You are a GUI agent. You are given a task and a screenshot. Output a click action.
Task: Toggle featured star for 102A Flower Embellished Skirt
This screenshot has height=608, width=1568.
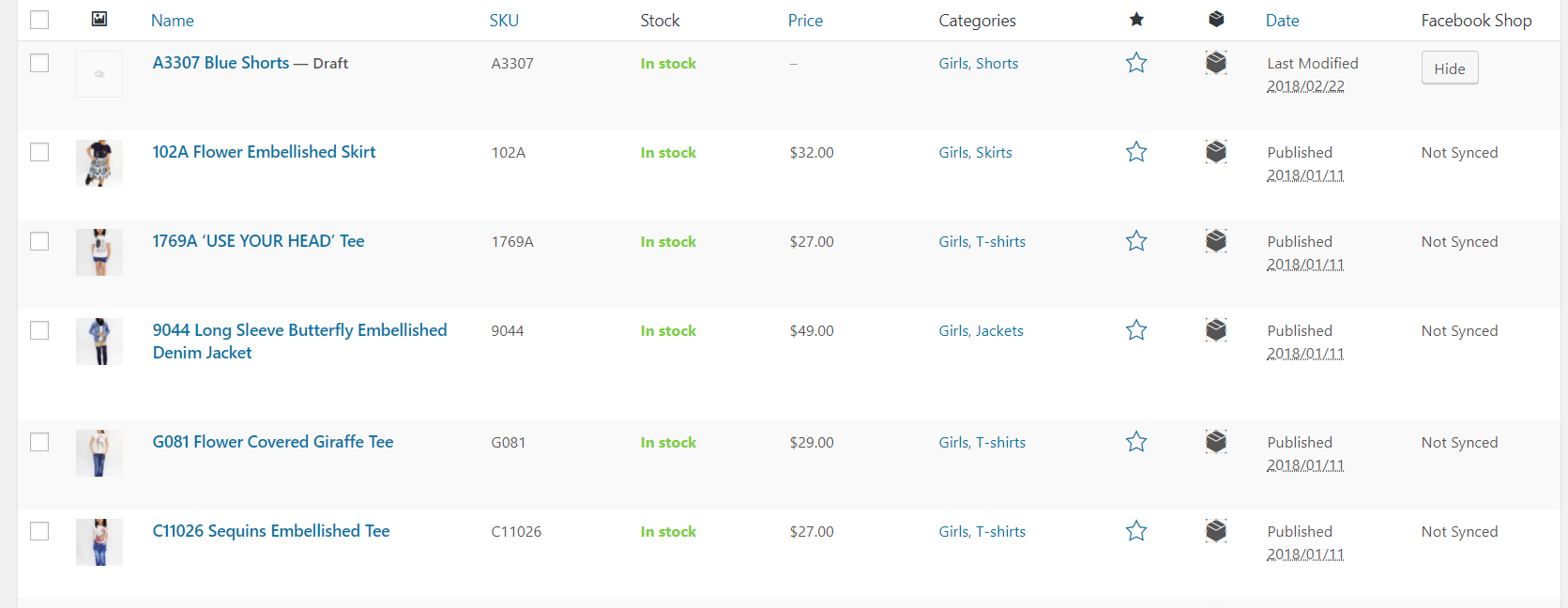(x=1136, y=152)
